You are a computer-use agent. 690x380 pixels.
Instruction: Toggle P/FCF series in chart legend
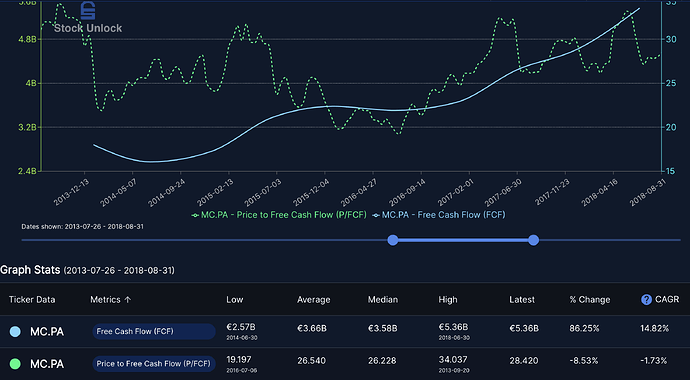coord(279,215)
